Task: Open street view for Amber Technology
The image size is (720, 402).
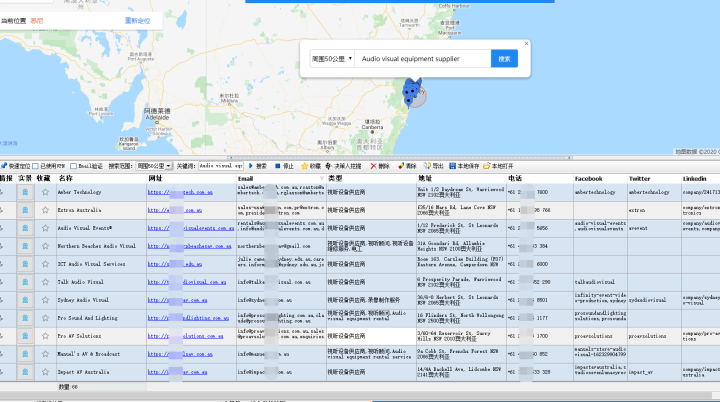Action: pos(25,192)
